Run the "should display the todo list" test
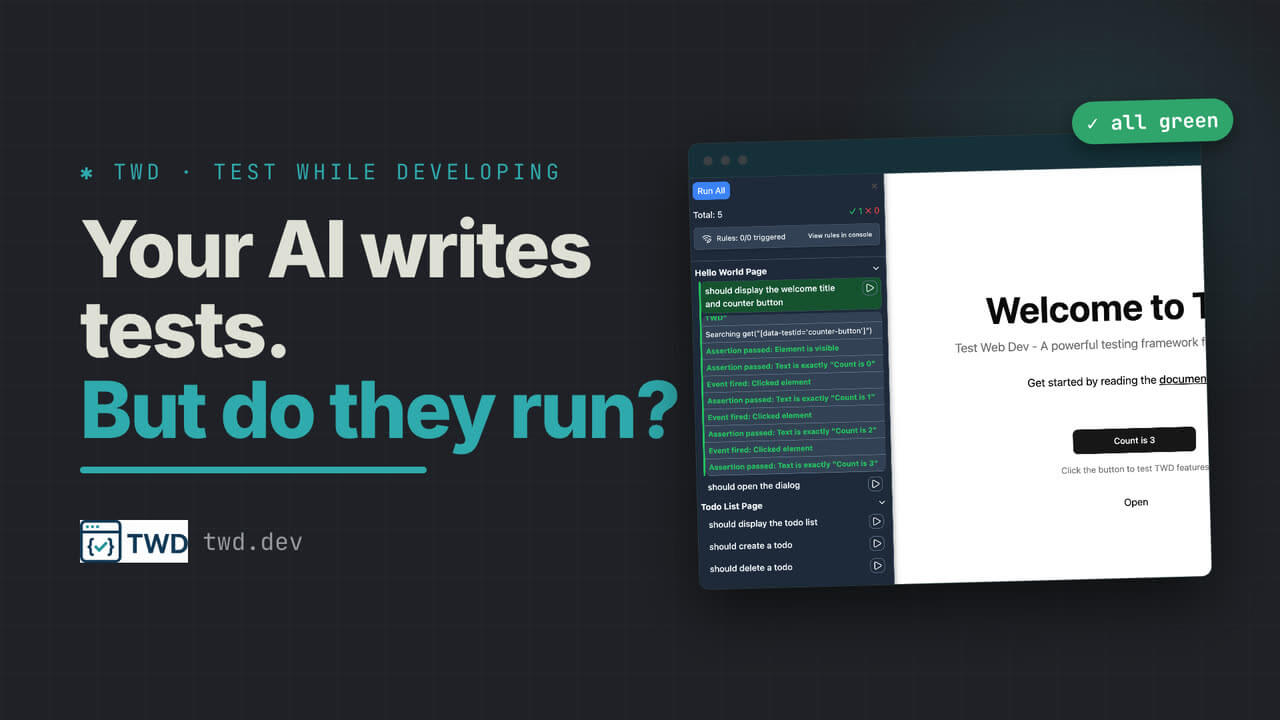Viewport: 1280px width, 720px height. 876,522
